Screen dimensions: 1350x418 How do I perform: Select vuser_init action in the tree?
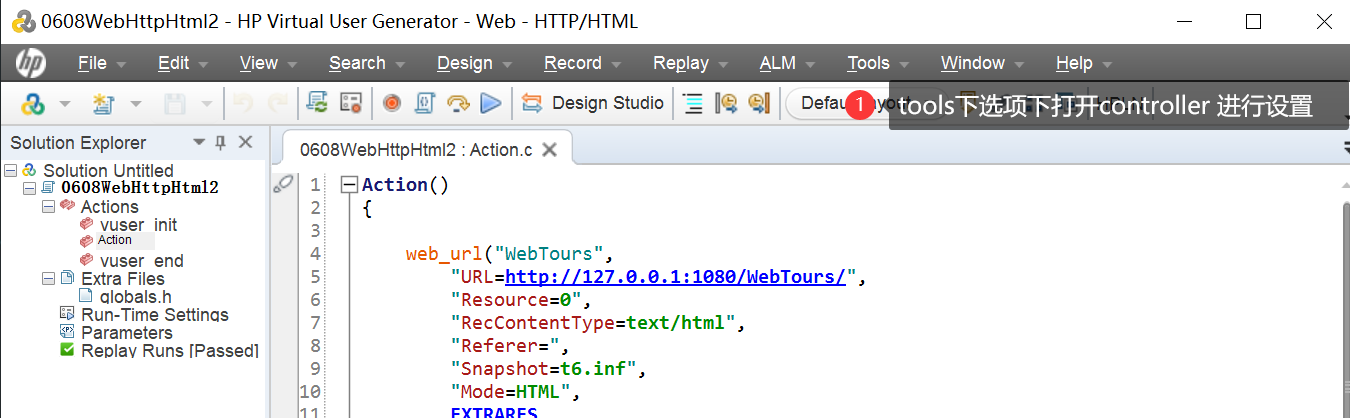pyautogui.click(x=138, y=225)
